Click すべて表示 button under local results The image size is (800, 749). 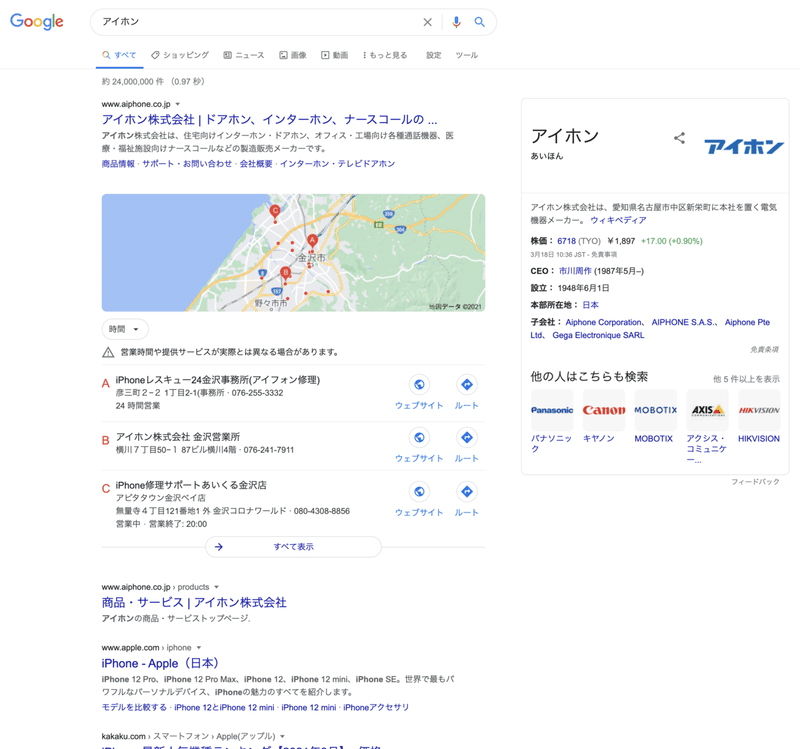293,547
